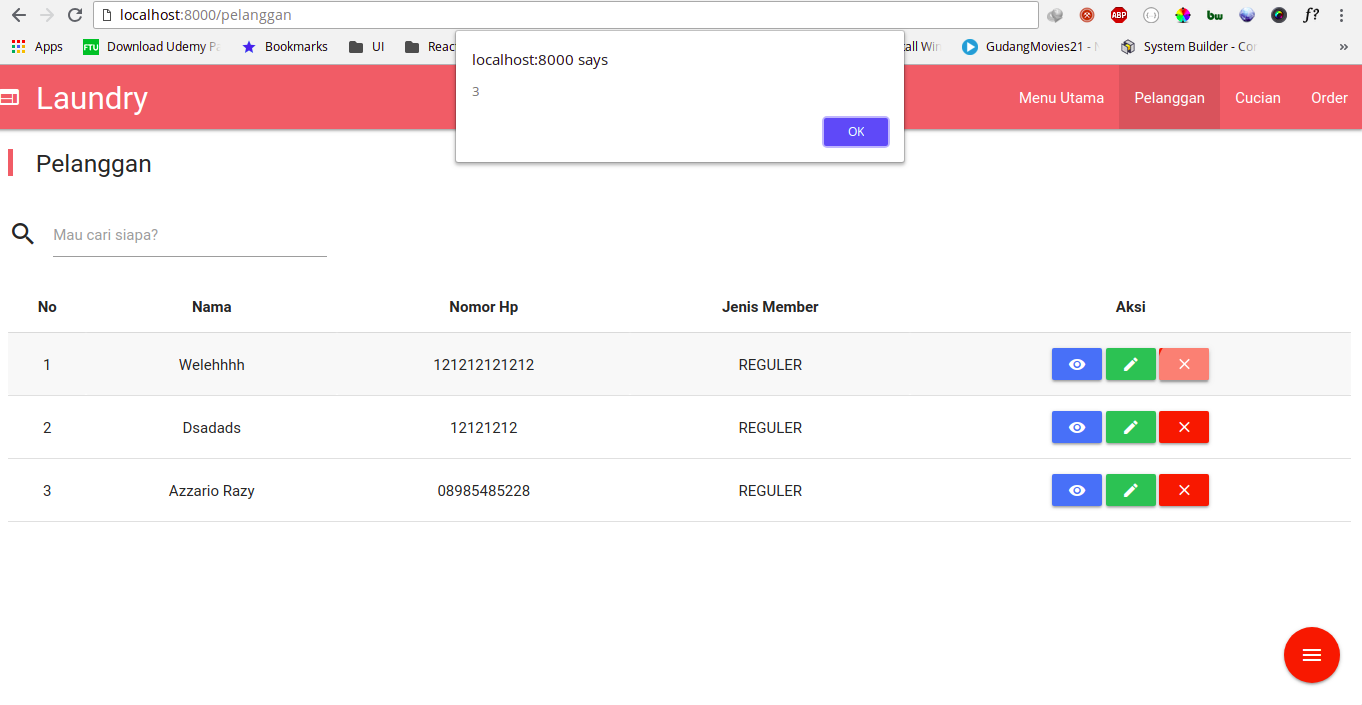1362x705 pixels.
Task: Click the Adblock Plus extension icon
Action: click(x=1119, y=15)
